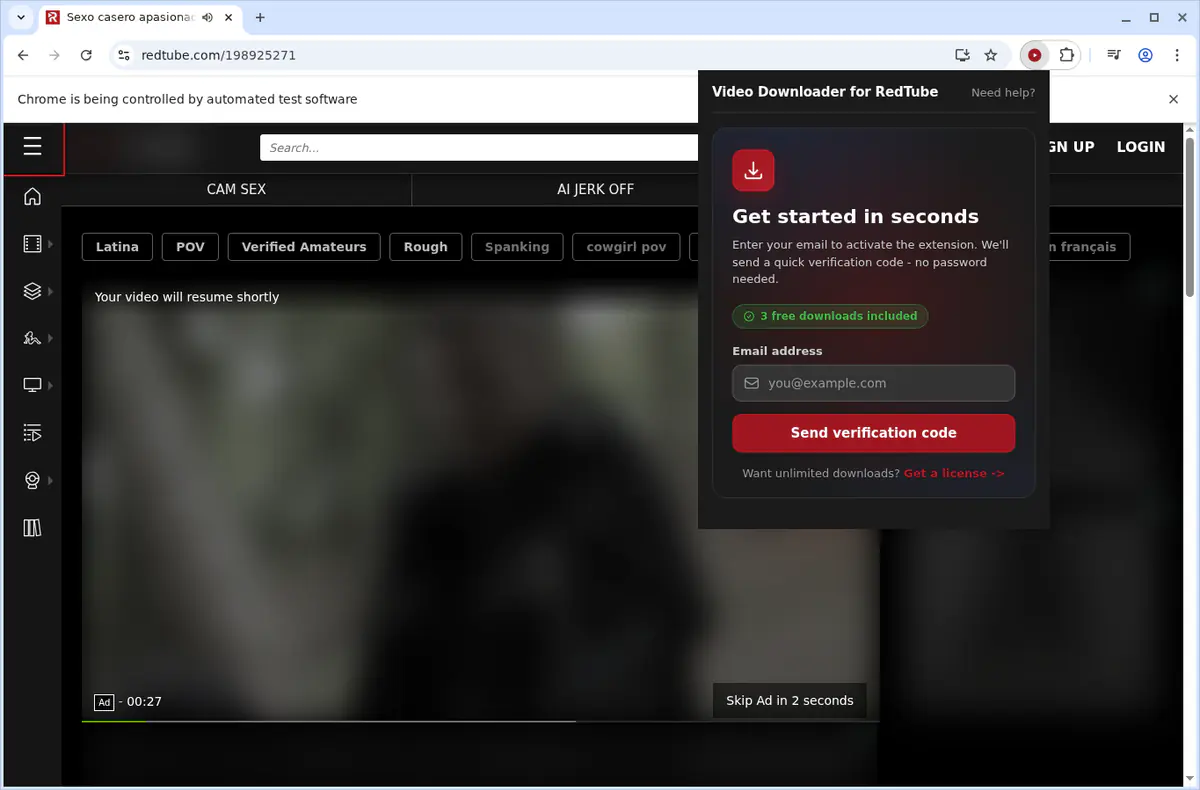Expand the Videos sidebar submenu arrow

coord(50,244)
